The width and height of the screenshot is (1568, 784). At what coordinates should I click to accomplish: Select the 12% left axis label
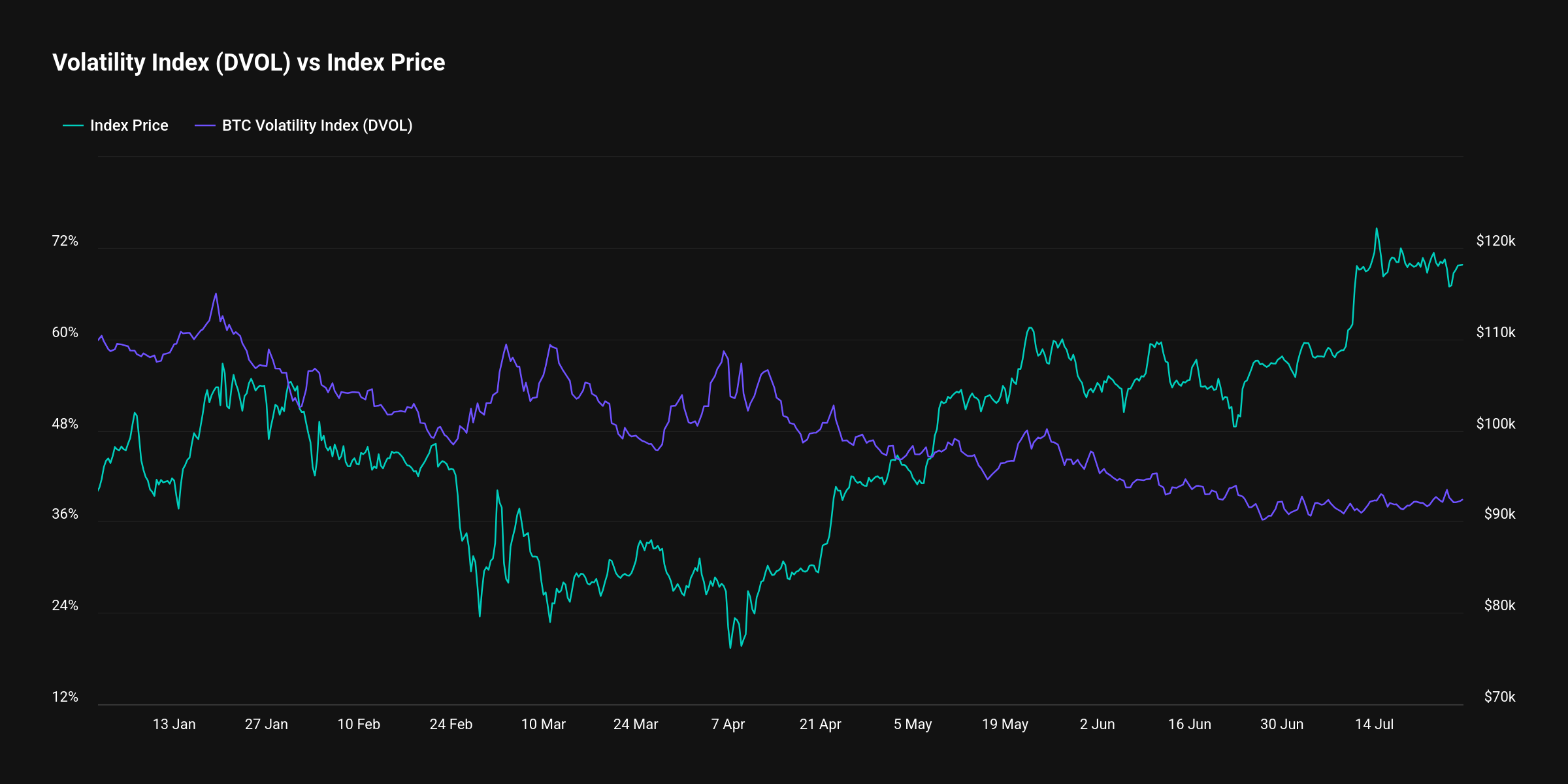click(x=65, y=697)
